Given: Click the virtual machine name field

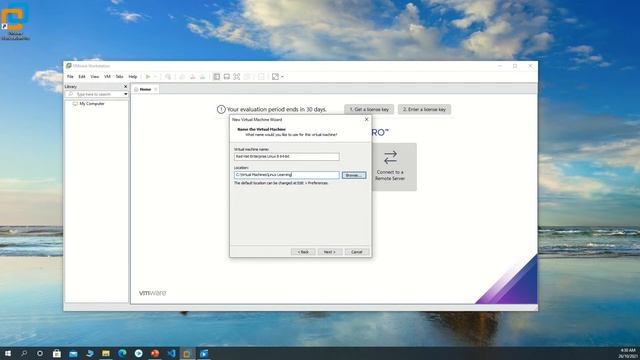Looking at the screenshot, I should pyautogui.click(x=287, y=156).
